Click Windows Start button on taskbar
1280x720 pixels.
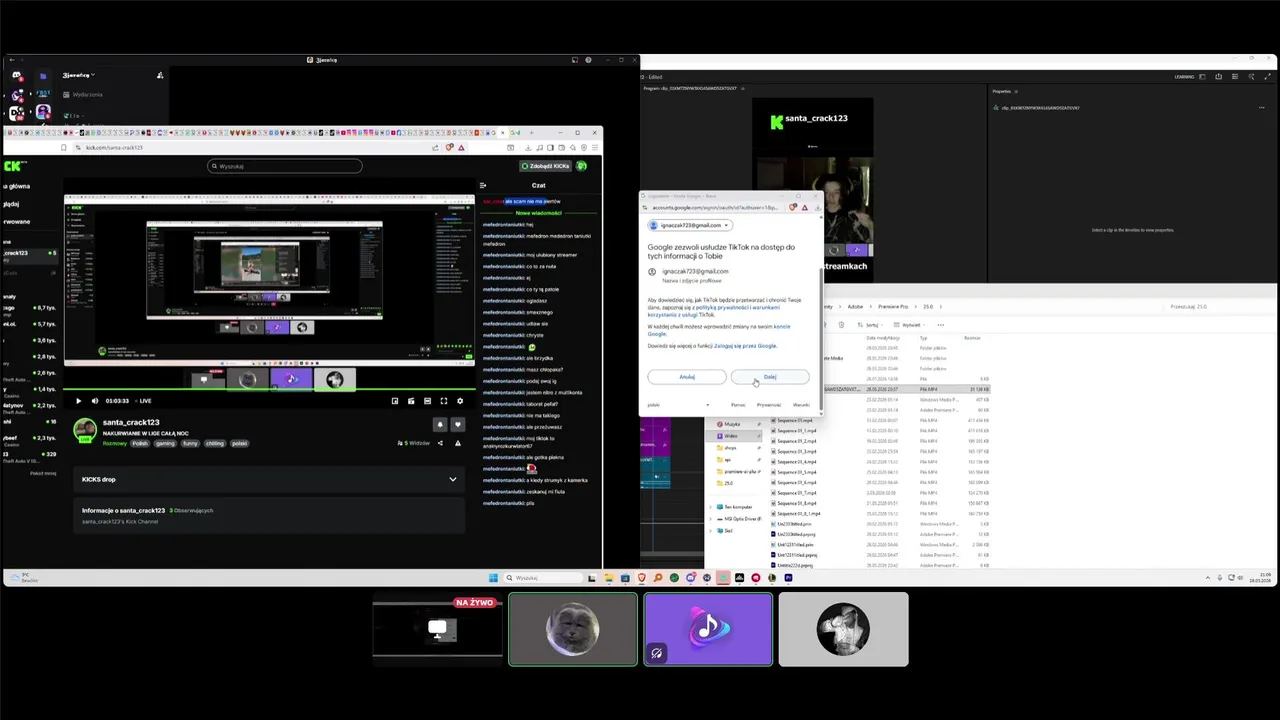(x=493, y=578)
